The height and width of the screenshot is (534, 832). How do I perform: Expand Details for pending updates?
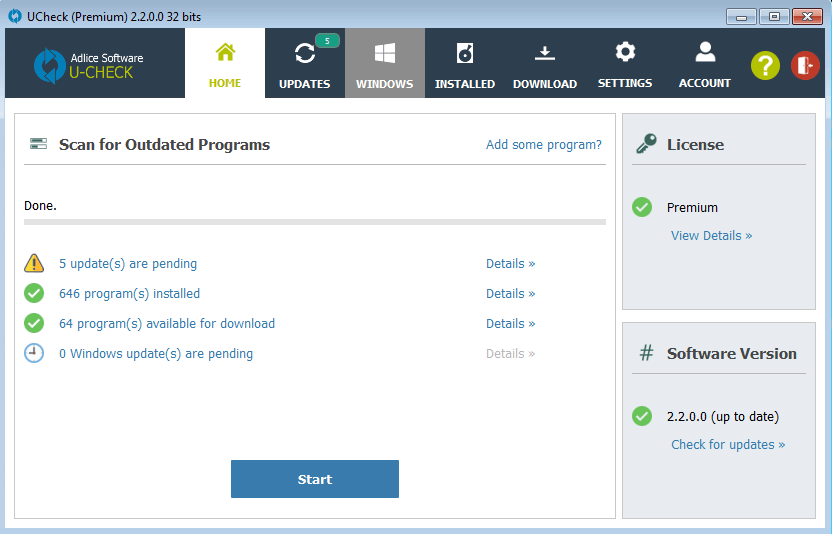coord(510,264)
